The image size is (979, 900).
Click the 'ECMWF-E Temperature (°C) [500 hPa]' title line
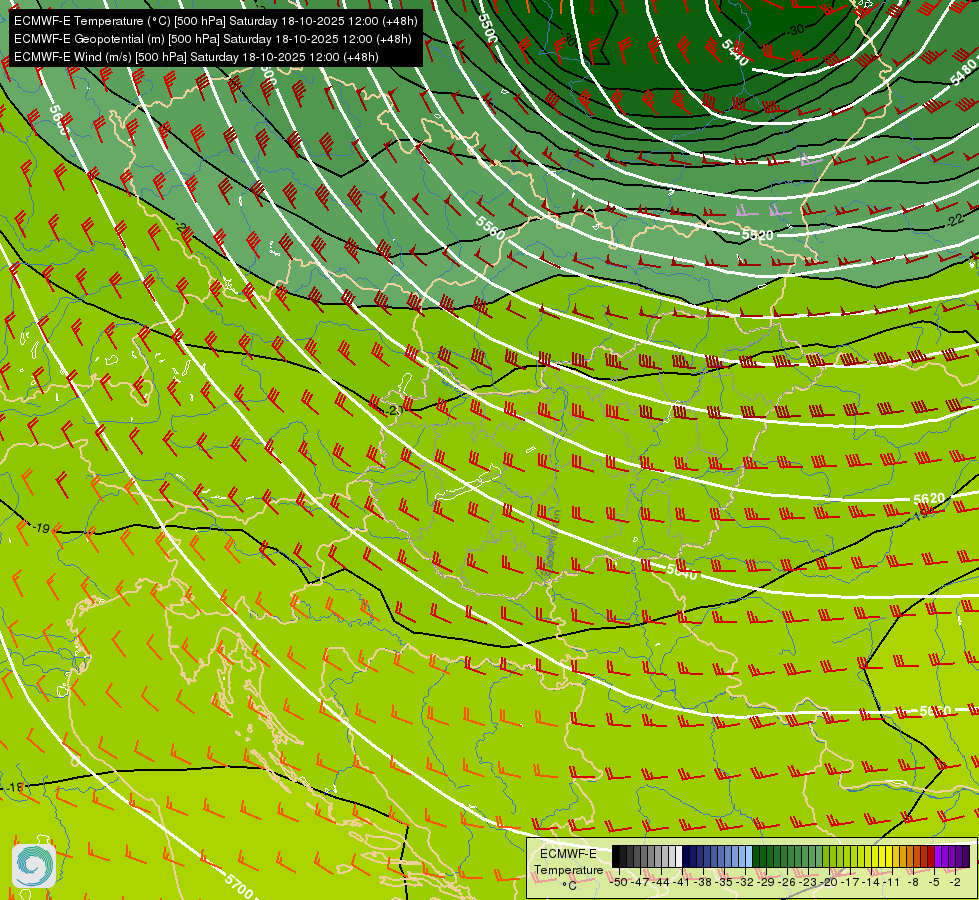[215, 21]
